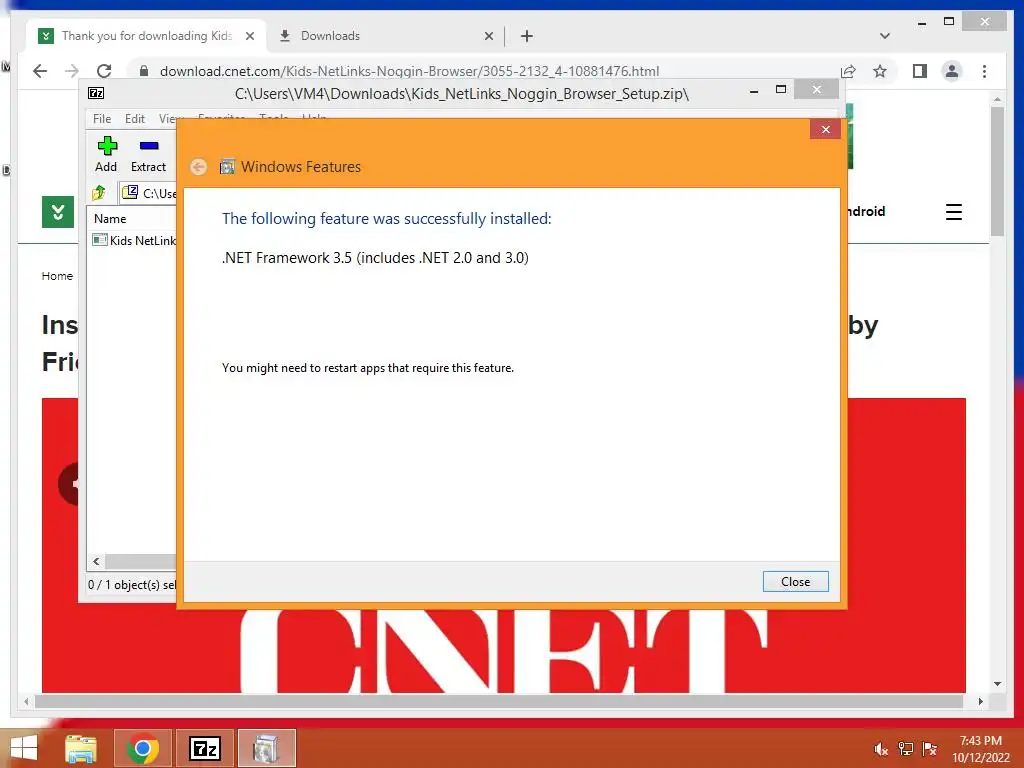Click Close button in Windows Features dialog
Image resolution: width=1024 pixels, height=768 pixels.
click(795, 581)
